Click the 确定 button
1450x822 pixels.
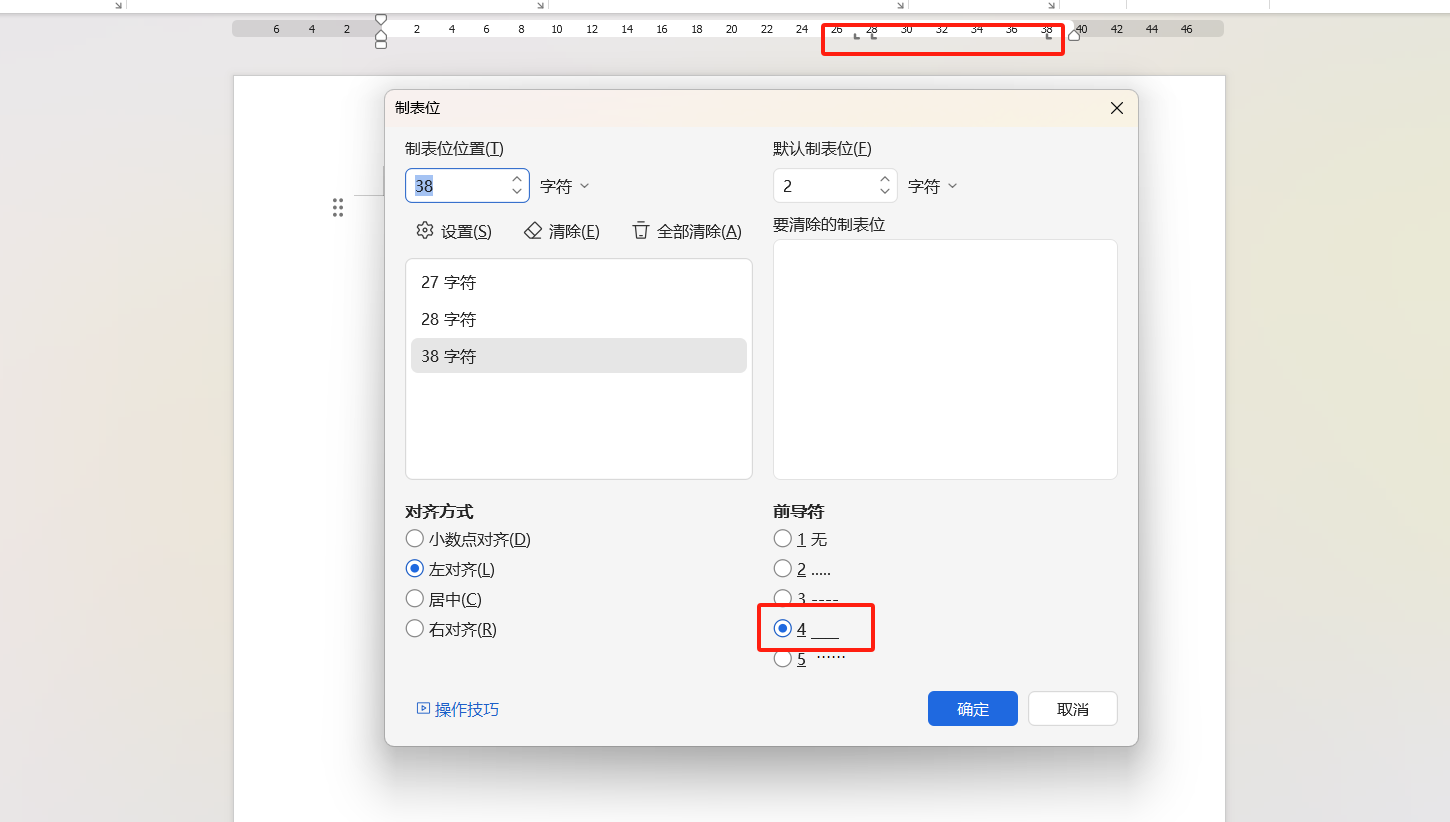(x=971, y=708)
